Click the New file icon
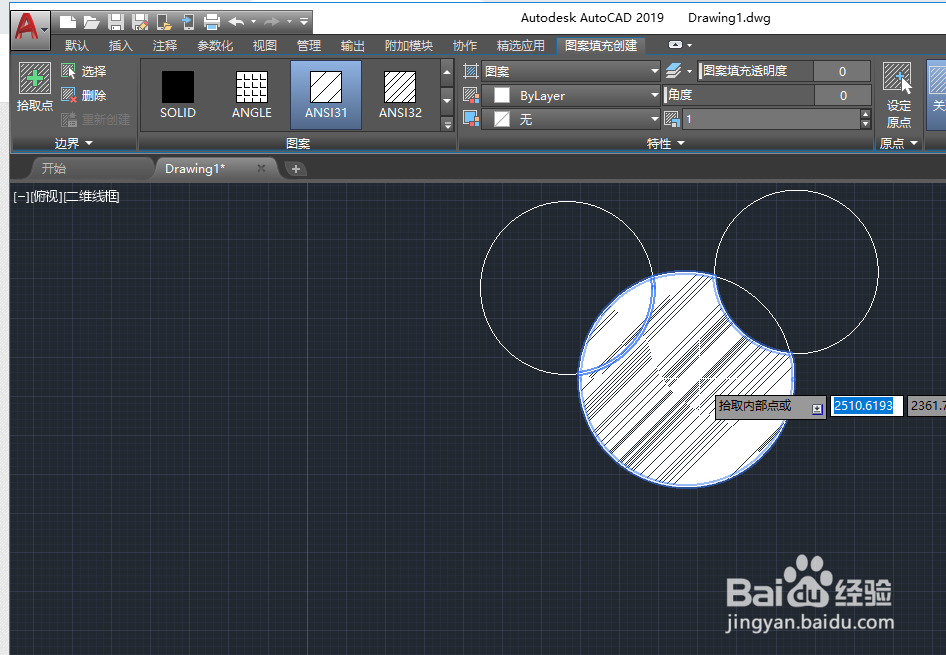The image size is (946, 655). point(68,22)
